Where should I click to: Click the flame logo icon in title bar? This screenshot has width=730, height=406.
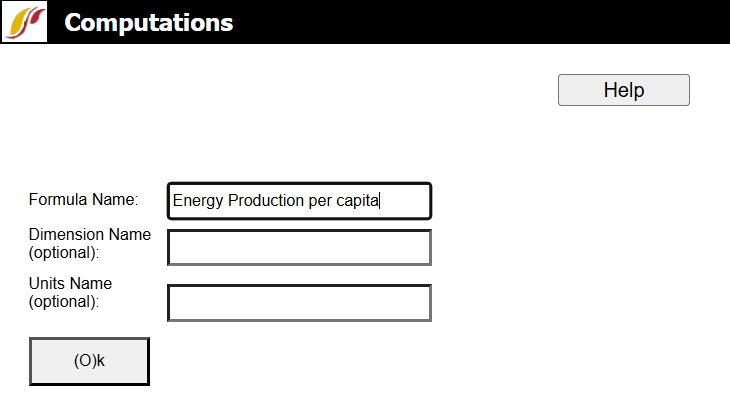pos(24,22)
